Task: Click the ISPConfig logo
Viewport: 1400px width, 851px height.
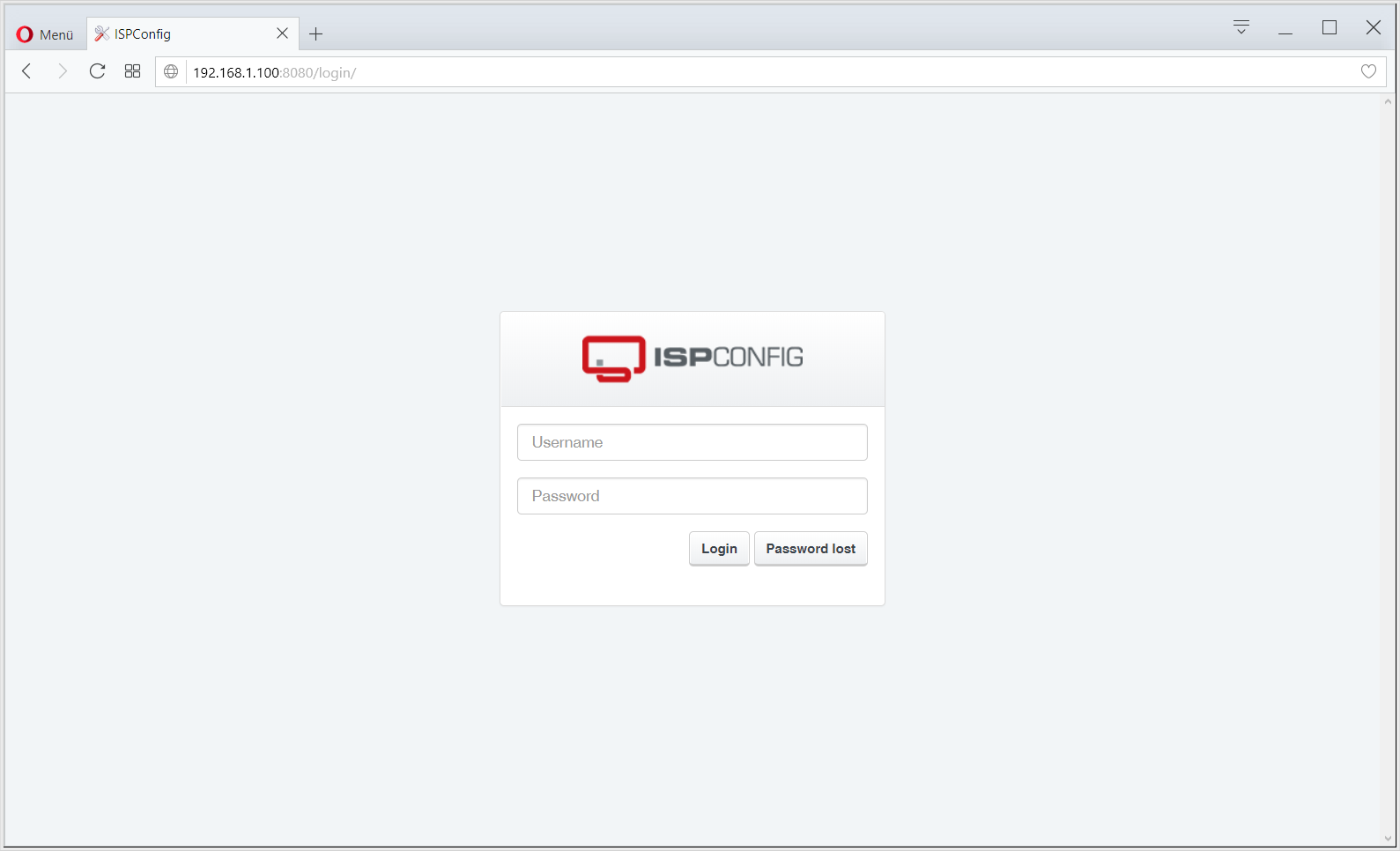Action: (693, 358)
